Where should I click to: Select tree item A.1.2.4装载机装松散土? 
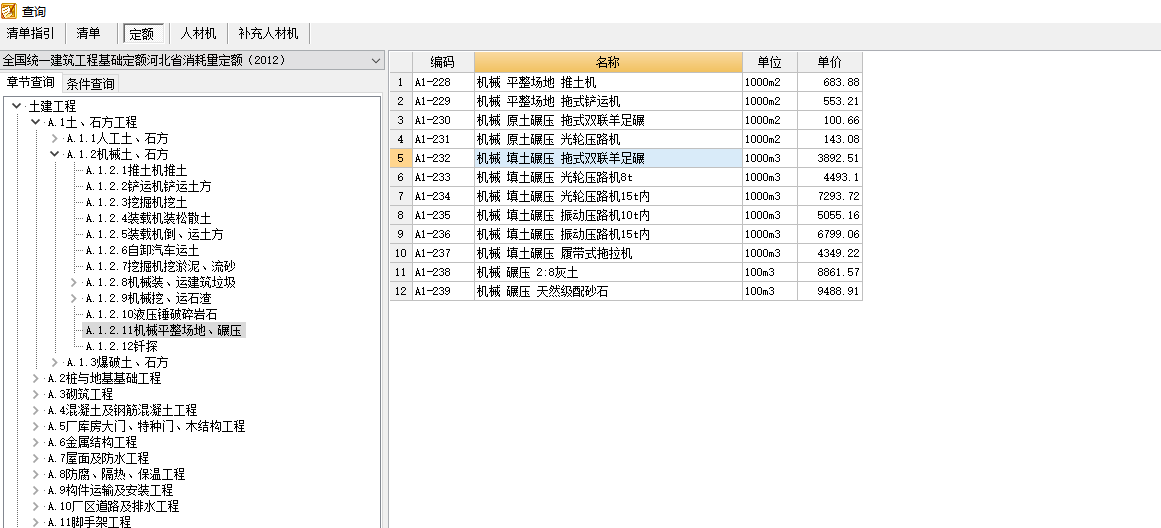point(148,218)
